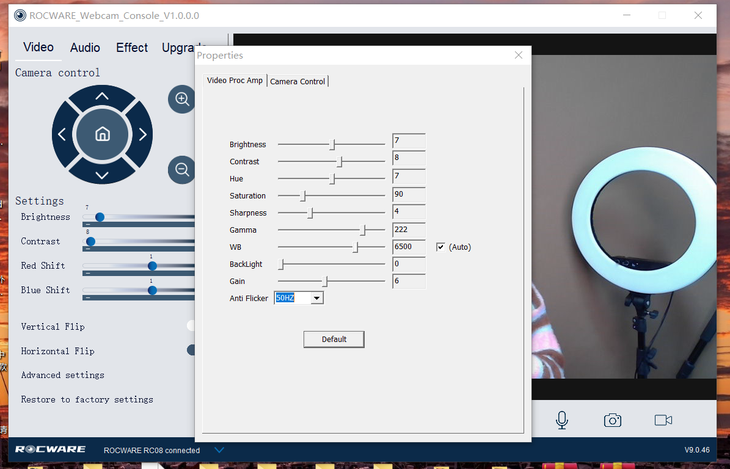Click the zoom out magnifier icon
Screen dimensions: 730x469
[x=181, y=170]
